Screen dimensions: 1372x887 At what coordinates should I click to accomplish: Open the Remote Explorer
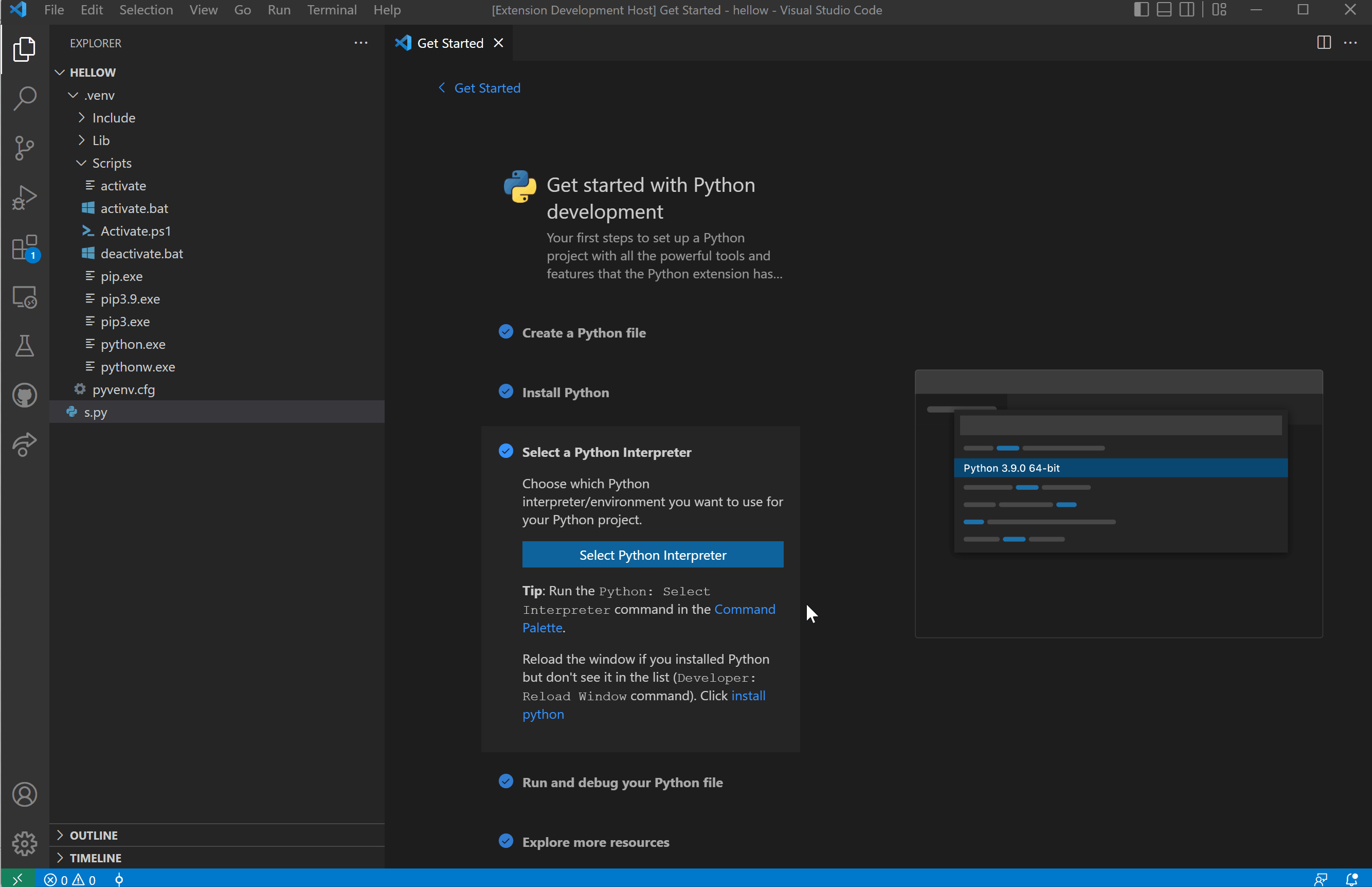24,297
